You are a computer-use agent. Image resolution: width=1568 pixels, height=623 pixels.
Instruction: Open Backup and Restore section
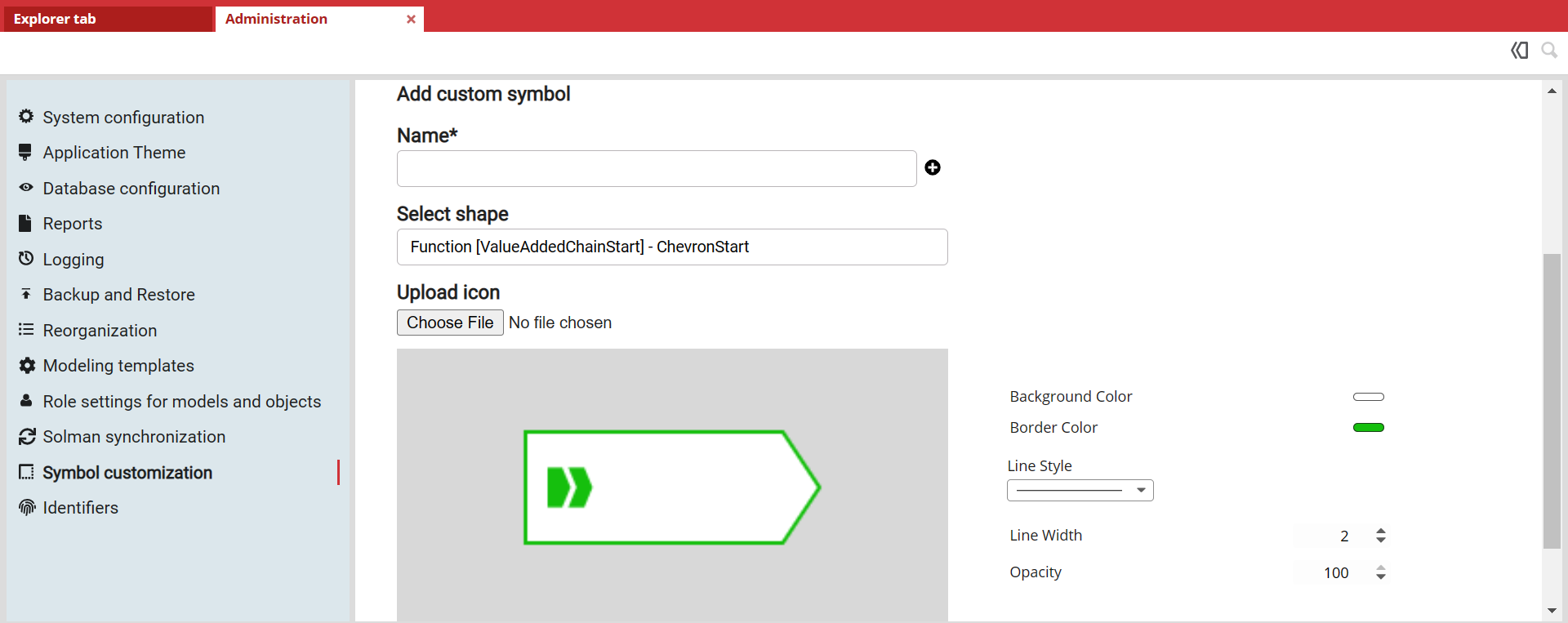(x=118, y=295)
